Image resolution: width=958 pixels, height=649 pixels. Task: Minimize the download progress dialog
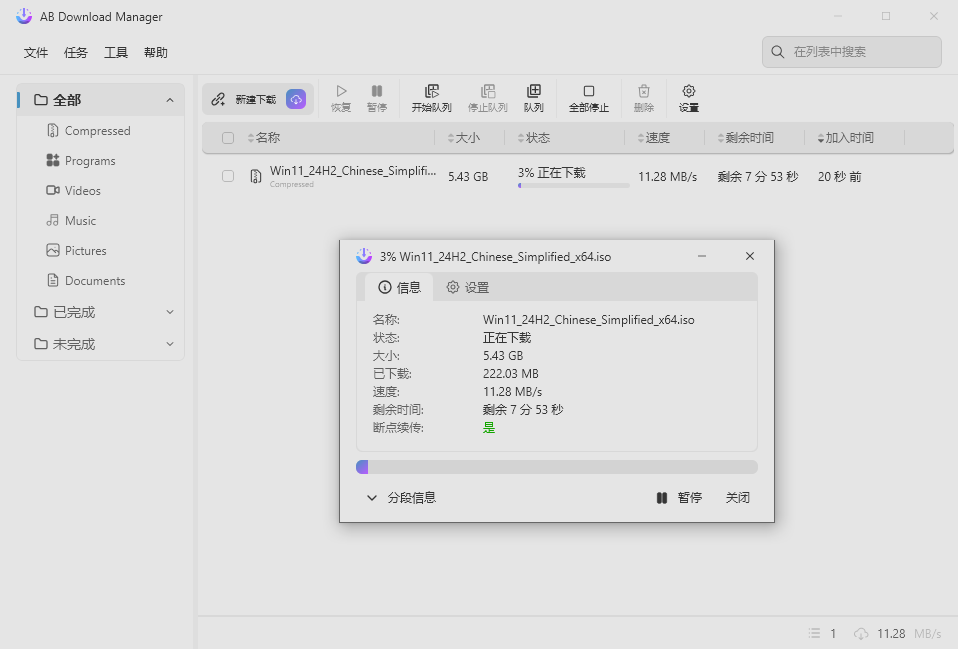click(702, 256)
